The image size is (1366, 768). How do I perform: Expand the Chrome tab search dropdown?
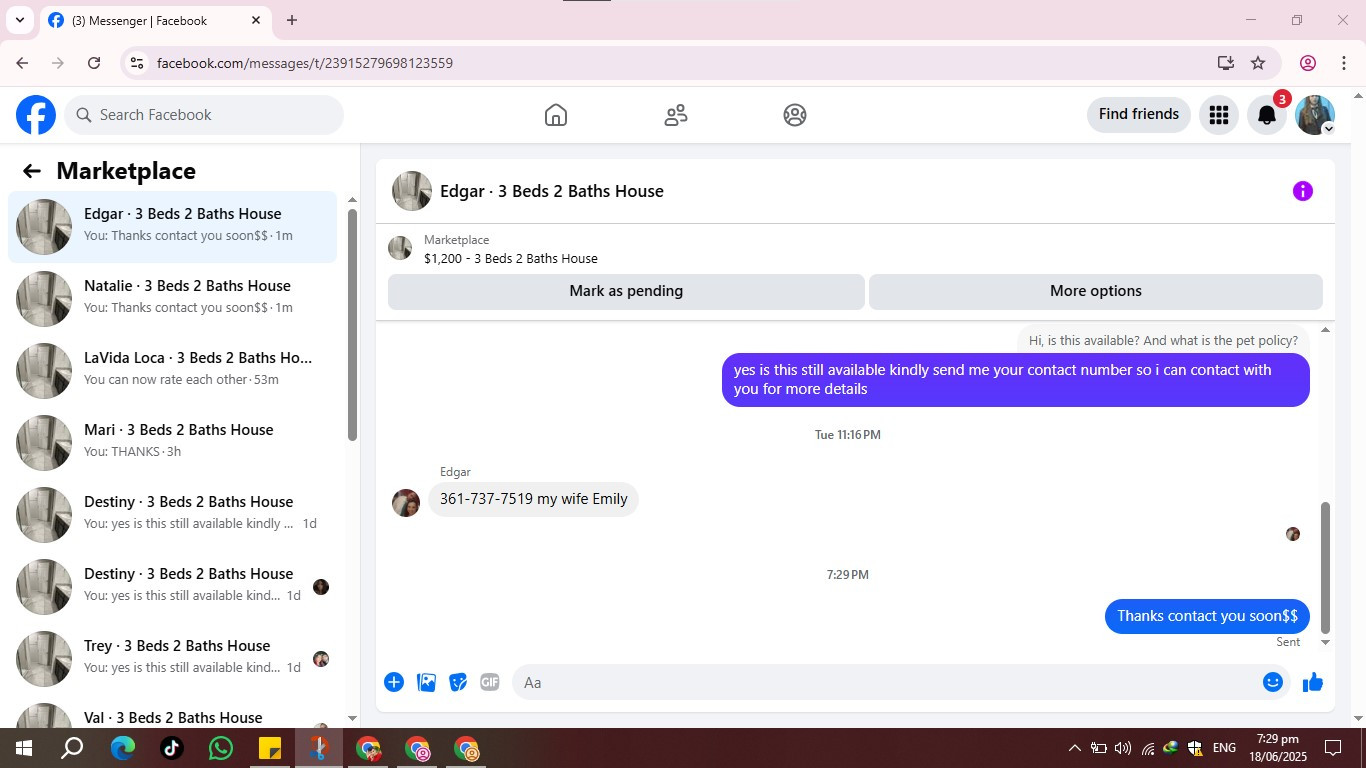[x=19, y=20]
